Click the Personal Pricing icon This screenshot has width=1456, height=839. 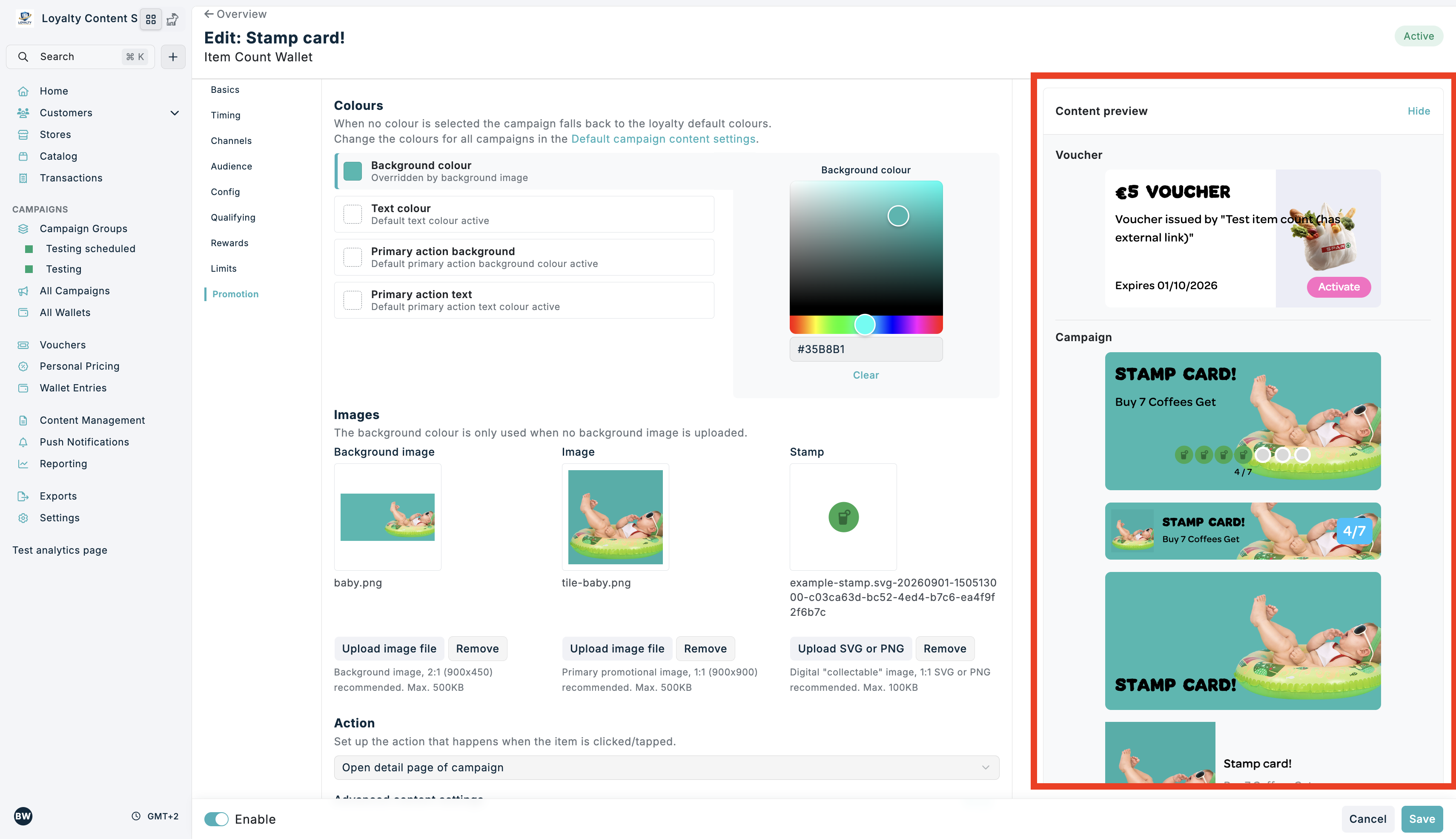[23, 367]
